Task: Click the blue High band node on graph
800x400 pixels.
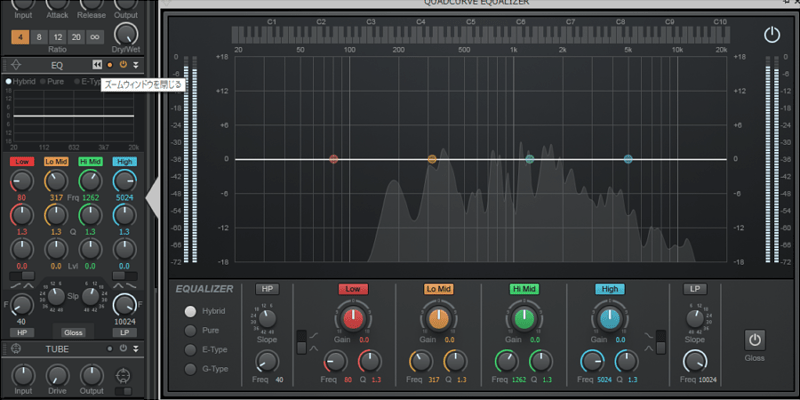Action: click(628, 159)
